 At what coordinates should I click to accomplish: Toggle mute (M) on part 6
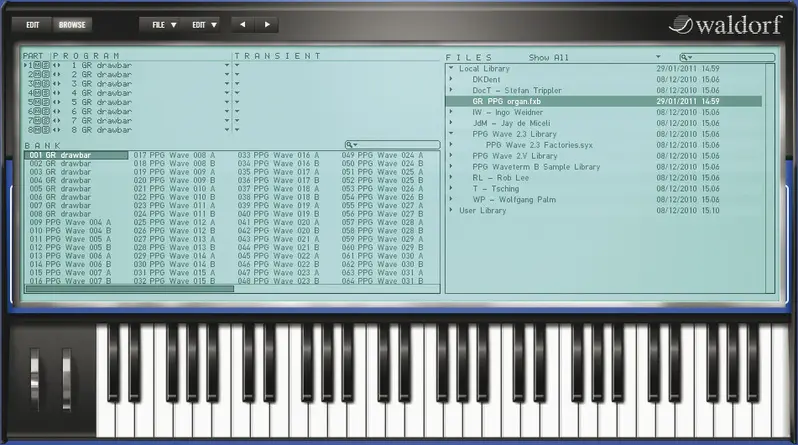point(37,111)
